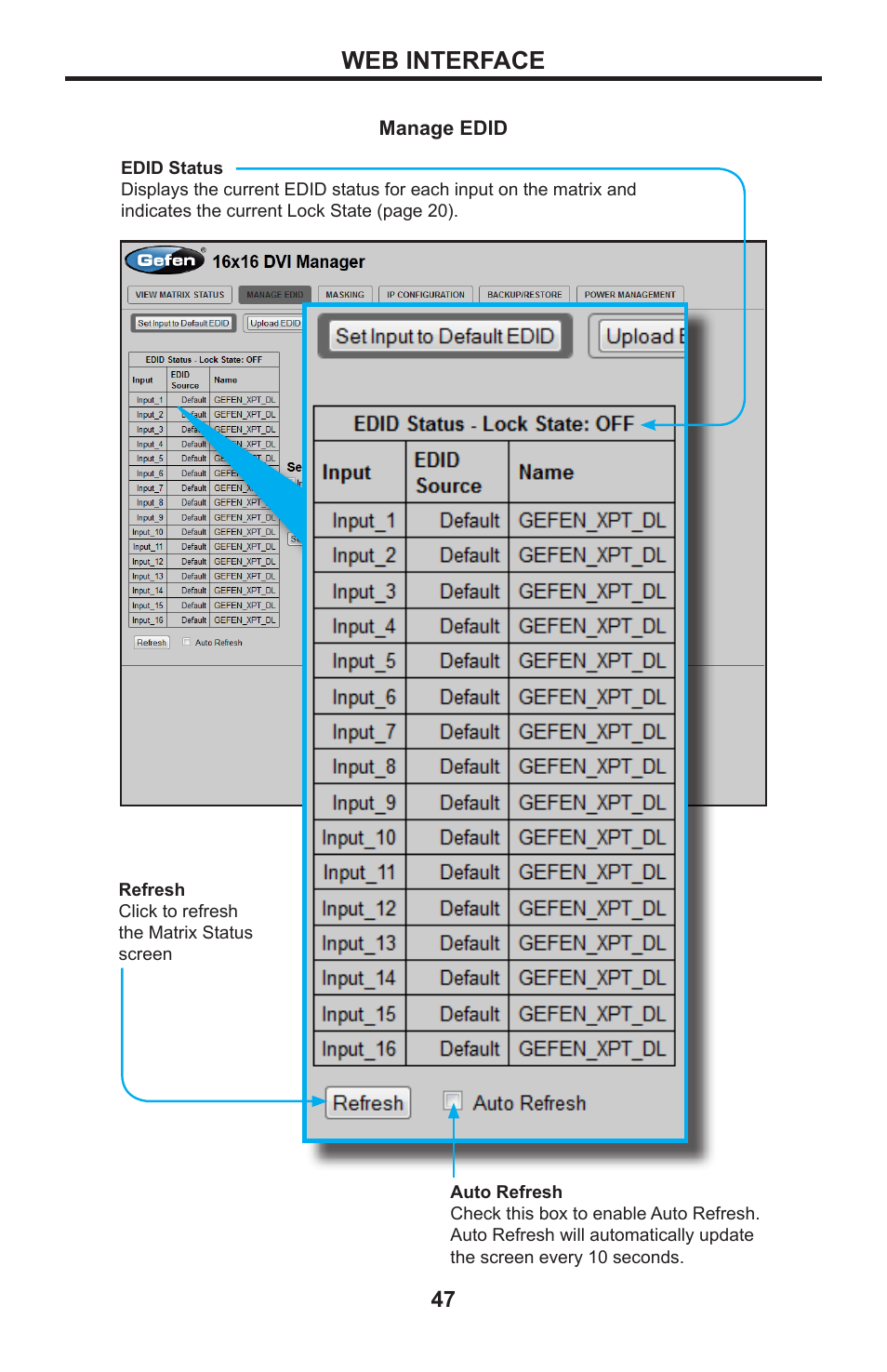Click the enlarged Input_14 cell
The width and height of the screenshot is (887, 1372).
[361, 979]
